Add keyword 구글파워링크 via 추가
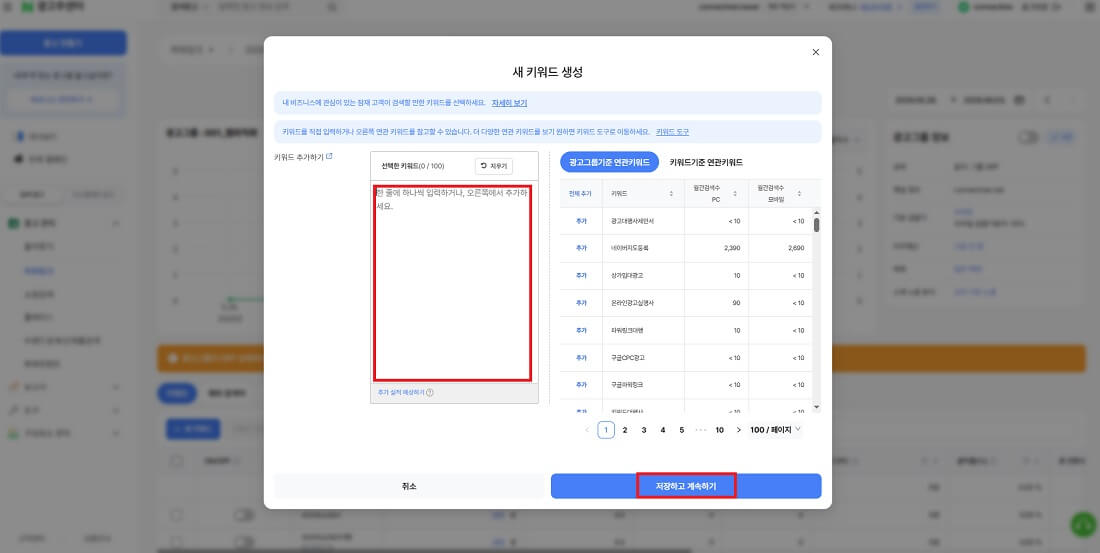This screenshot has height=553, width=1100. pyautogui.click(x=581, y=385)
